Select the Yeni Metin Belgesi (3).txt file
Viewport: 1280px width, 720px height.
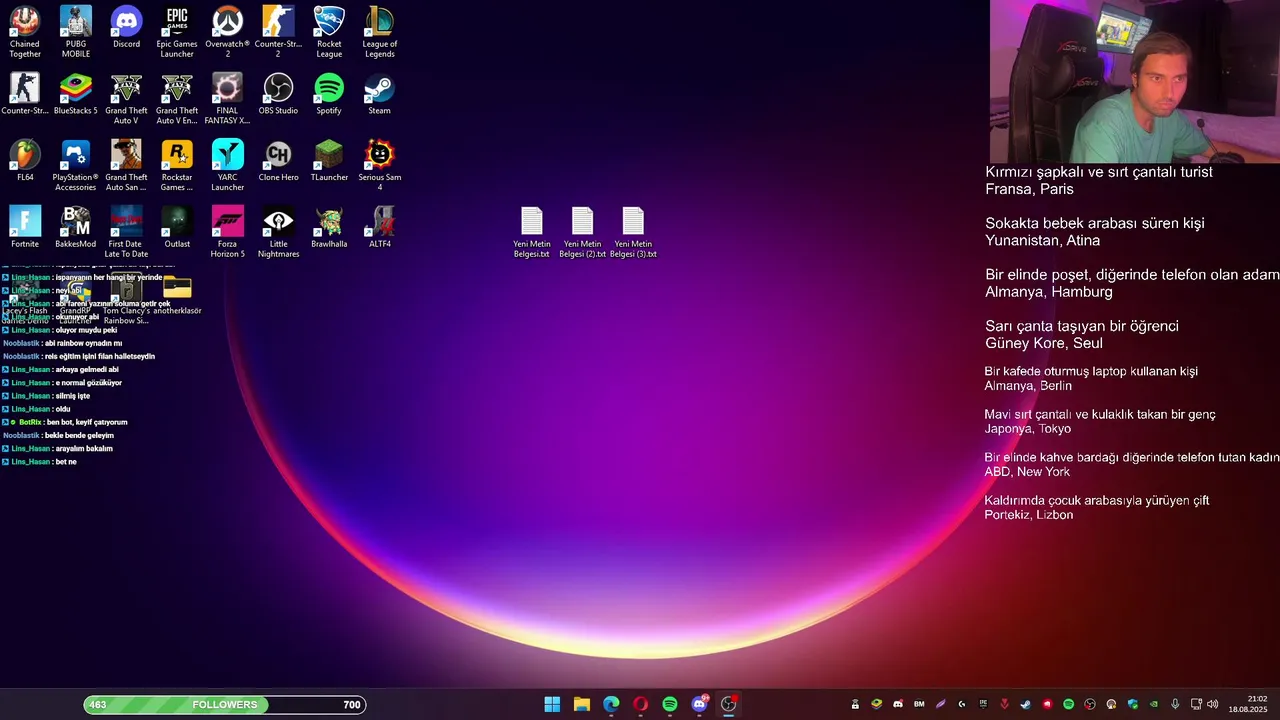633,232
